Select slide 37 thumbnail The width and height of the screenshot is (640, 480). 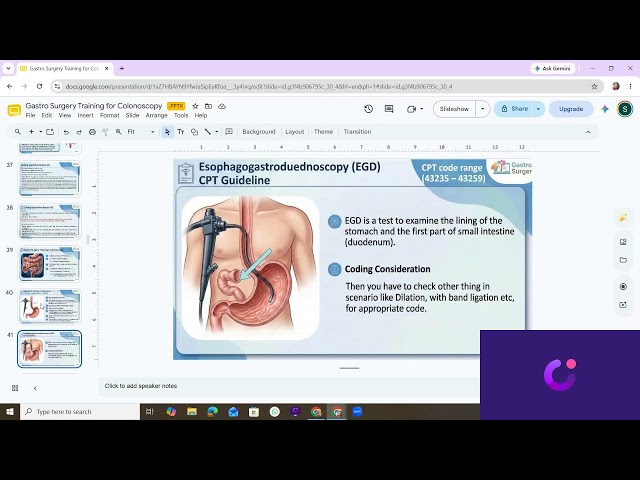coord(49,179)
